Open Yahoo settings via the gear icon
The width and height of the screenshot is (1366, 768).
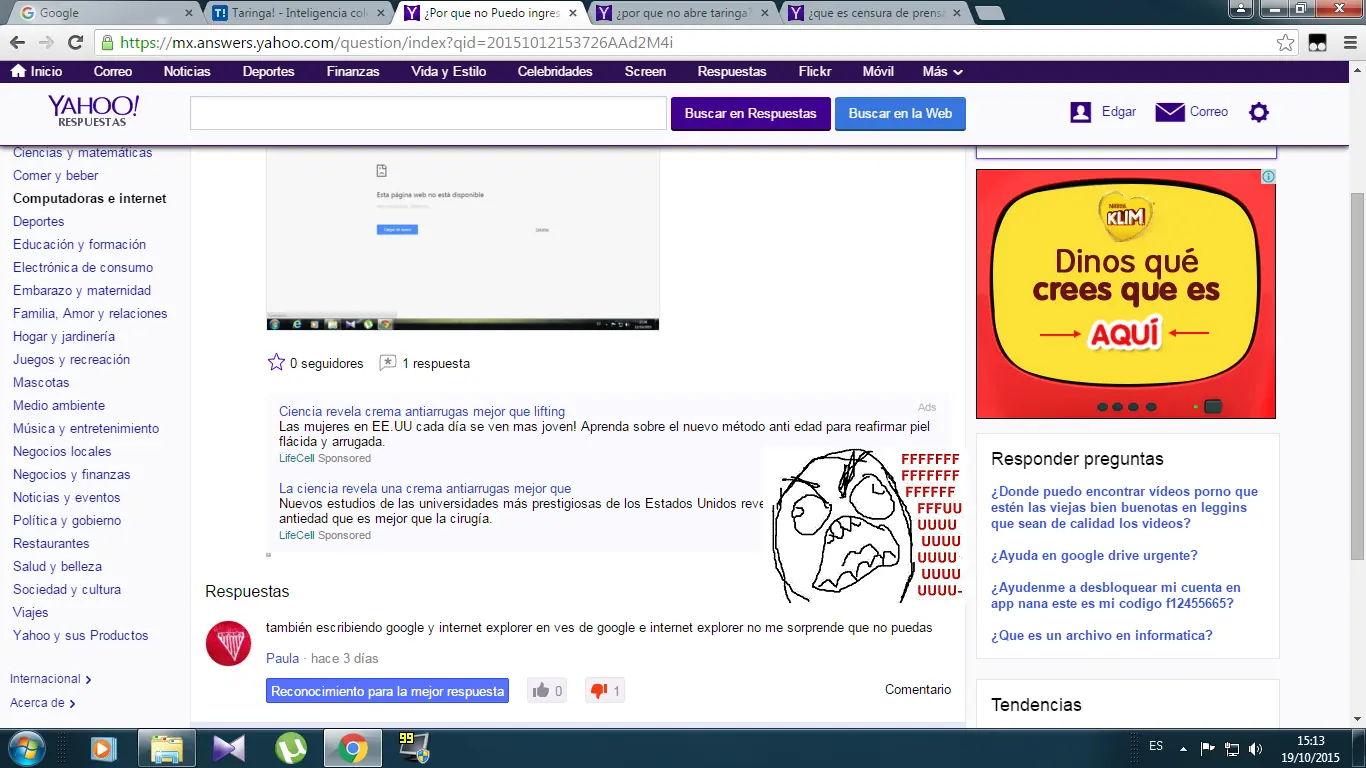(1258, 112)
